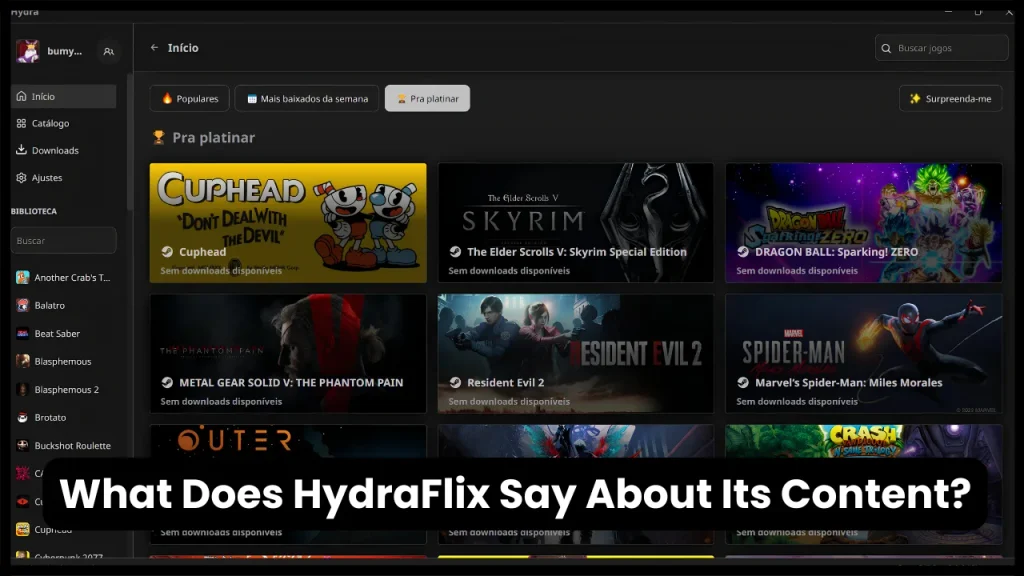Image resolution: width=1024 pixels, height=576 pixels.
Task: Click the Blasphemous 2 game icon
Action: tap(23, 389)
